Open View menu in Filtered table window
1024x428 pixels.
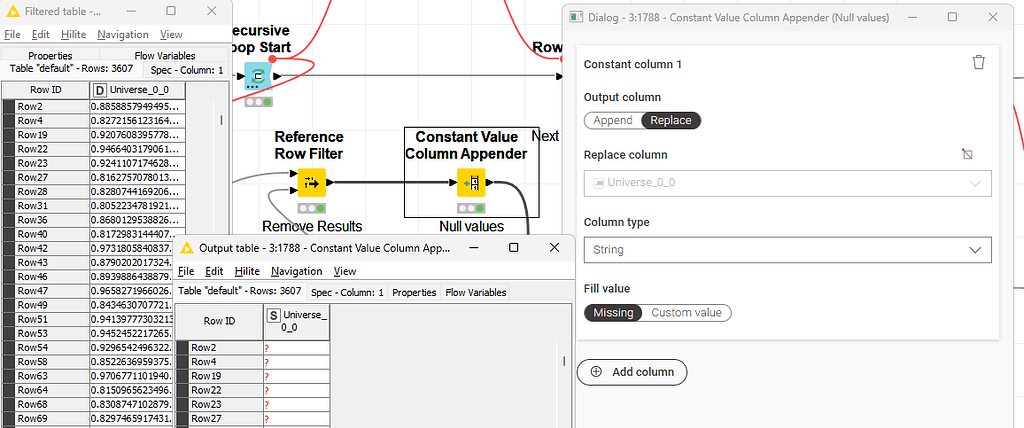[171, 35]
